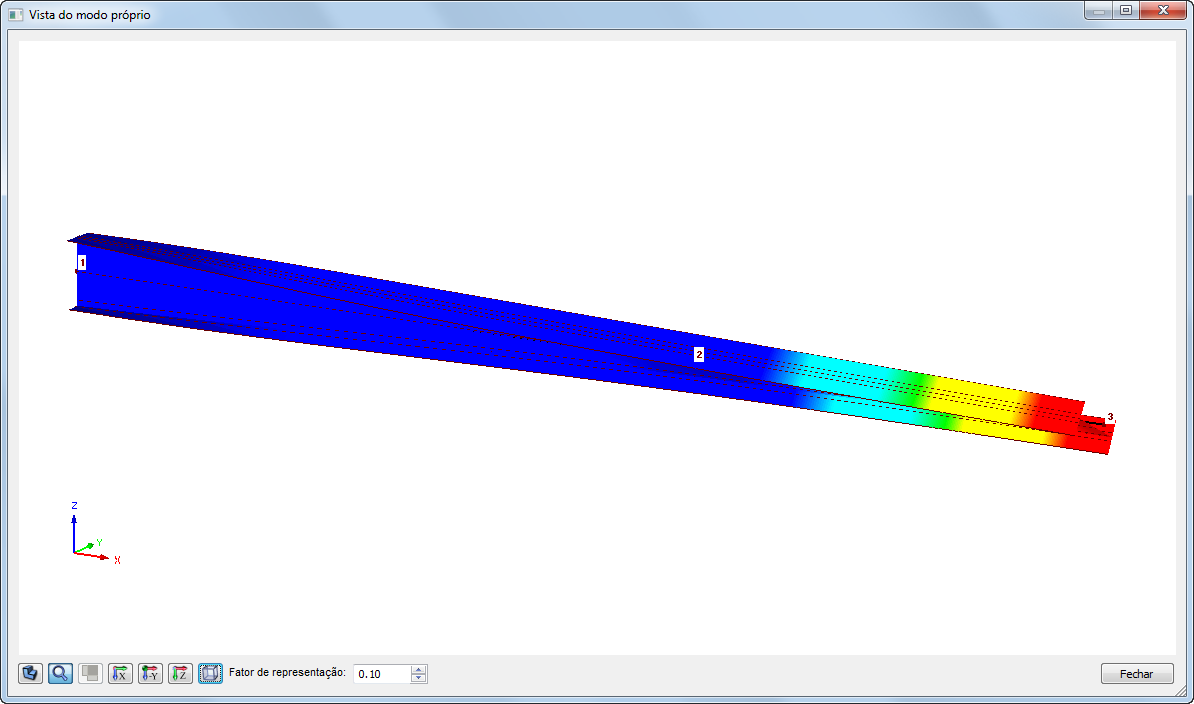Set view along -Y axis
This screenshot has width=1194, height=704.
(x=150, y=674)
